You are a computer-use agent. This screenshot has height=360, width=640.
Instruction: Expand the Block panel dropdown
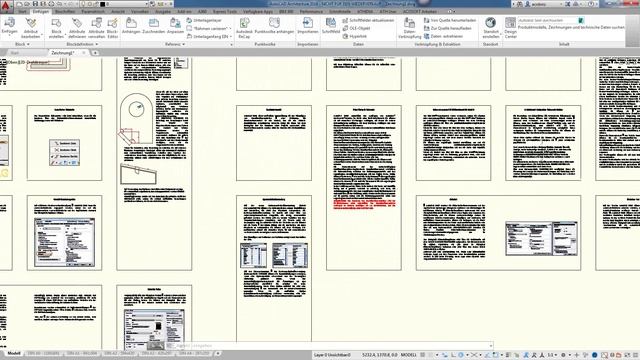tap(22, 44)
